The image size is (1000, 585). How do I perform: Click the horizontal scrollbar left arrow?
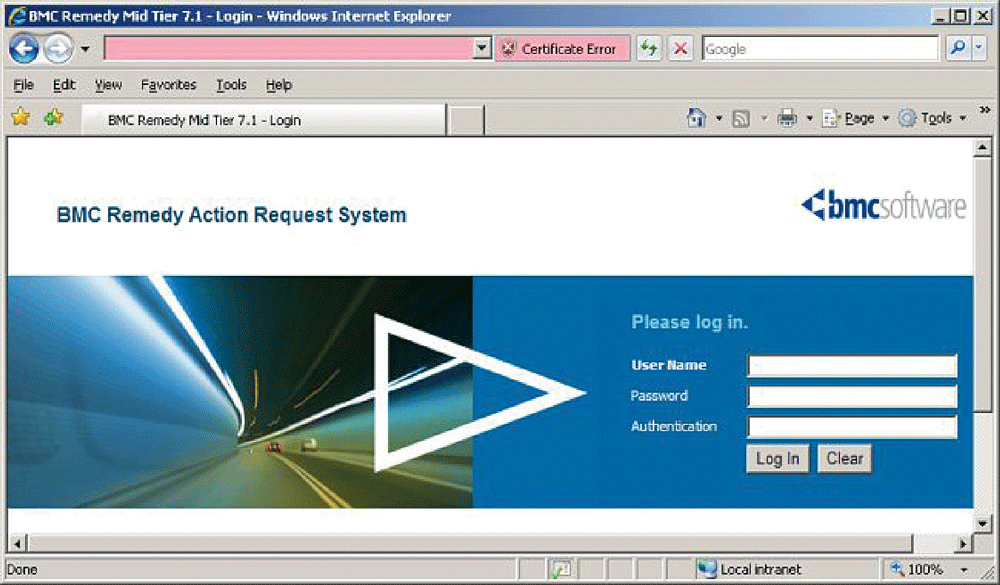click(17, 544)
